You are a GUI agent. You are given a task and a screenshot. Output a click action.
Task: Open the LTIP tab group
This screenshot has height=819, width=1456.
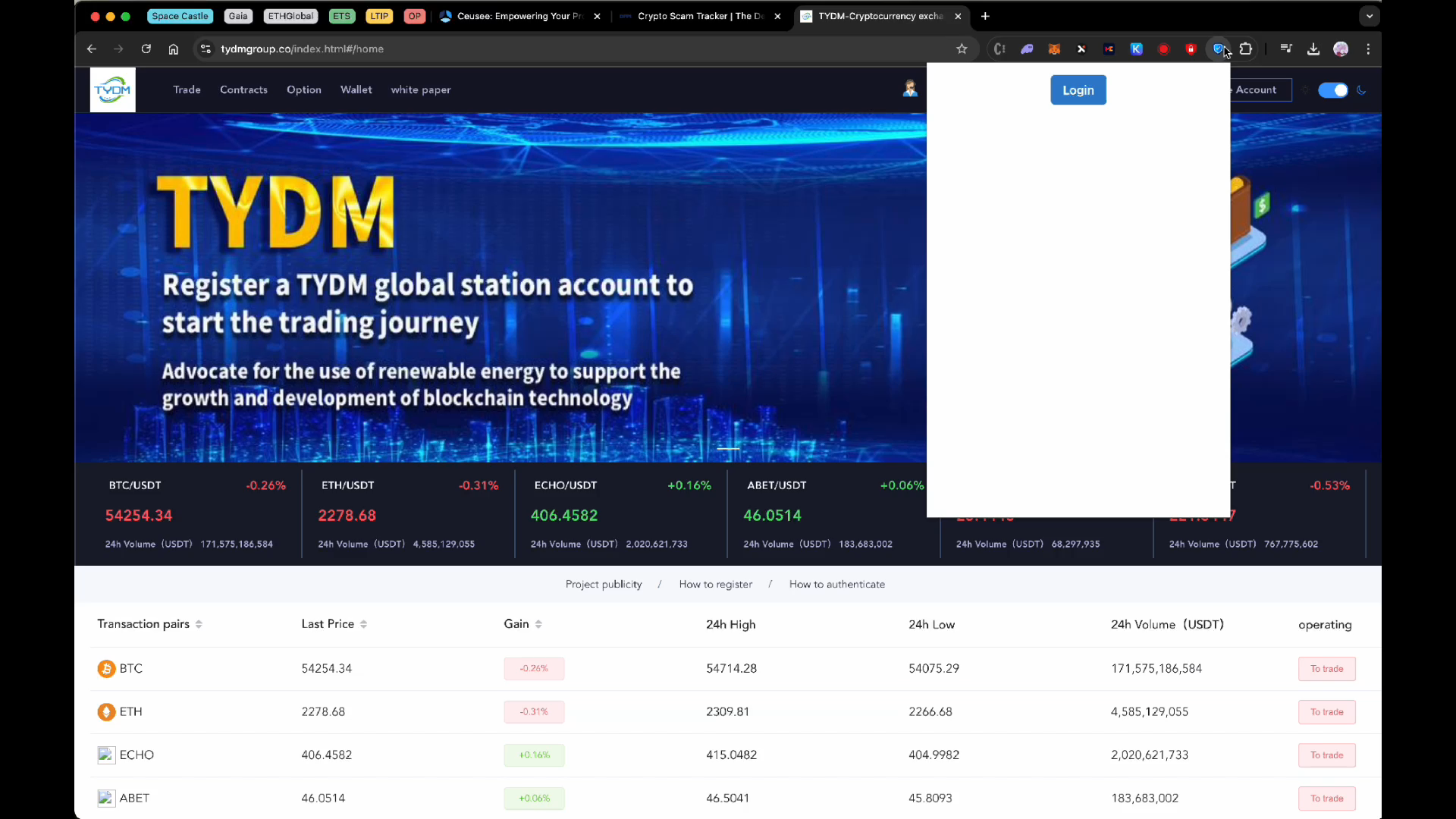(x=379, y=16)
